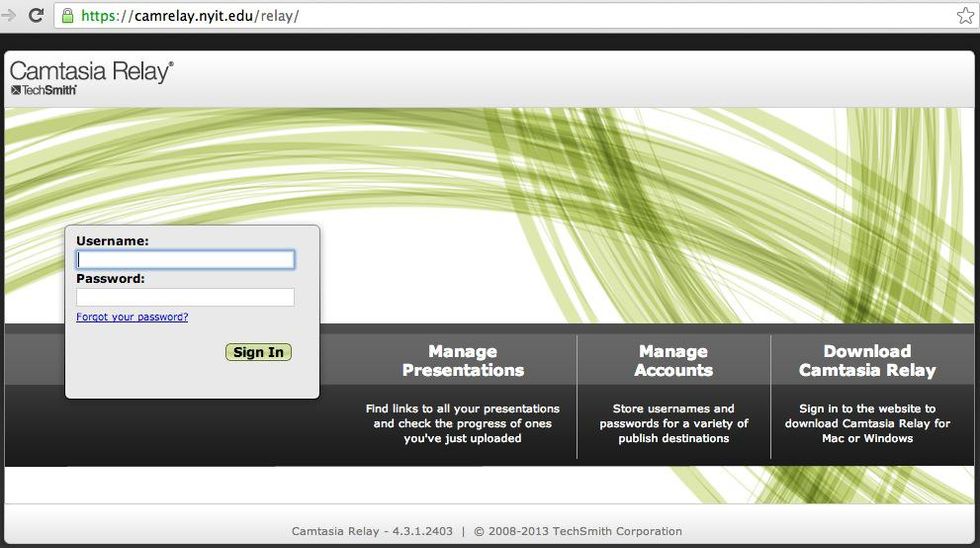Open the 'Forgot your password?' link
This screenshot has height=548, width=980.
coord(132,317)
